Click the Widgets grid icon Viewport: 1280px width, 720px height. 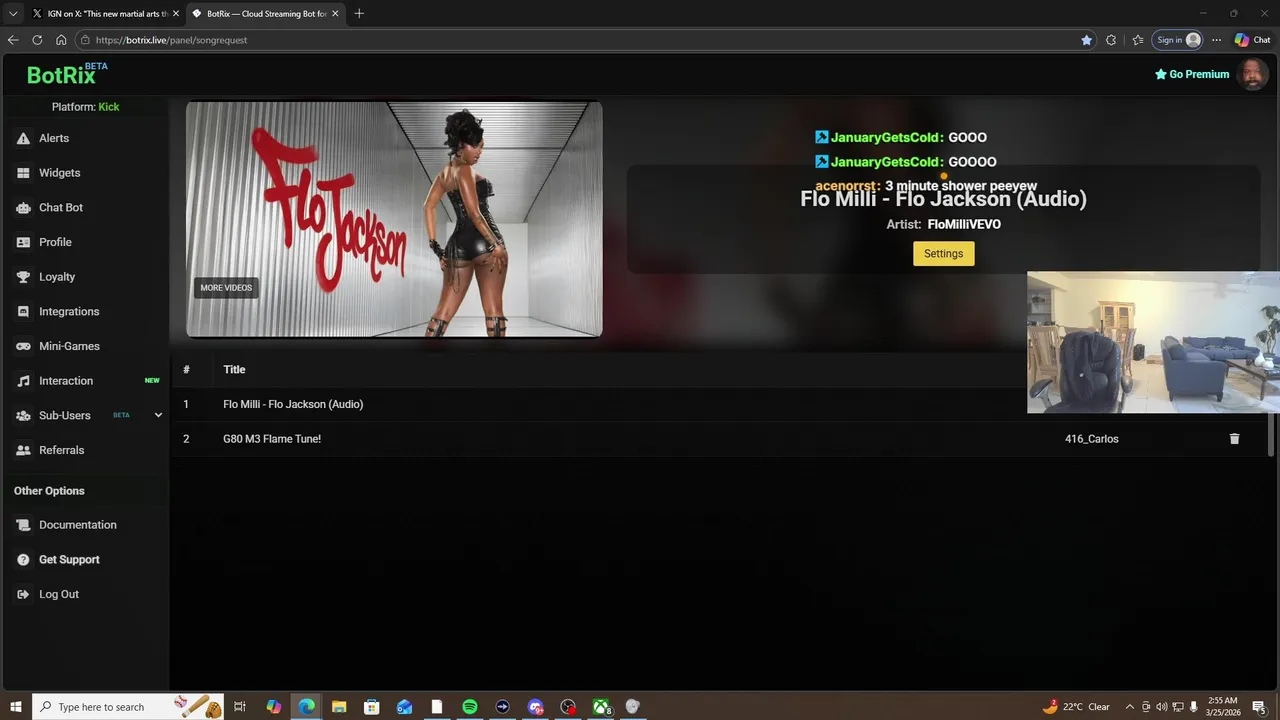pos(23,173)
